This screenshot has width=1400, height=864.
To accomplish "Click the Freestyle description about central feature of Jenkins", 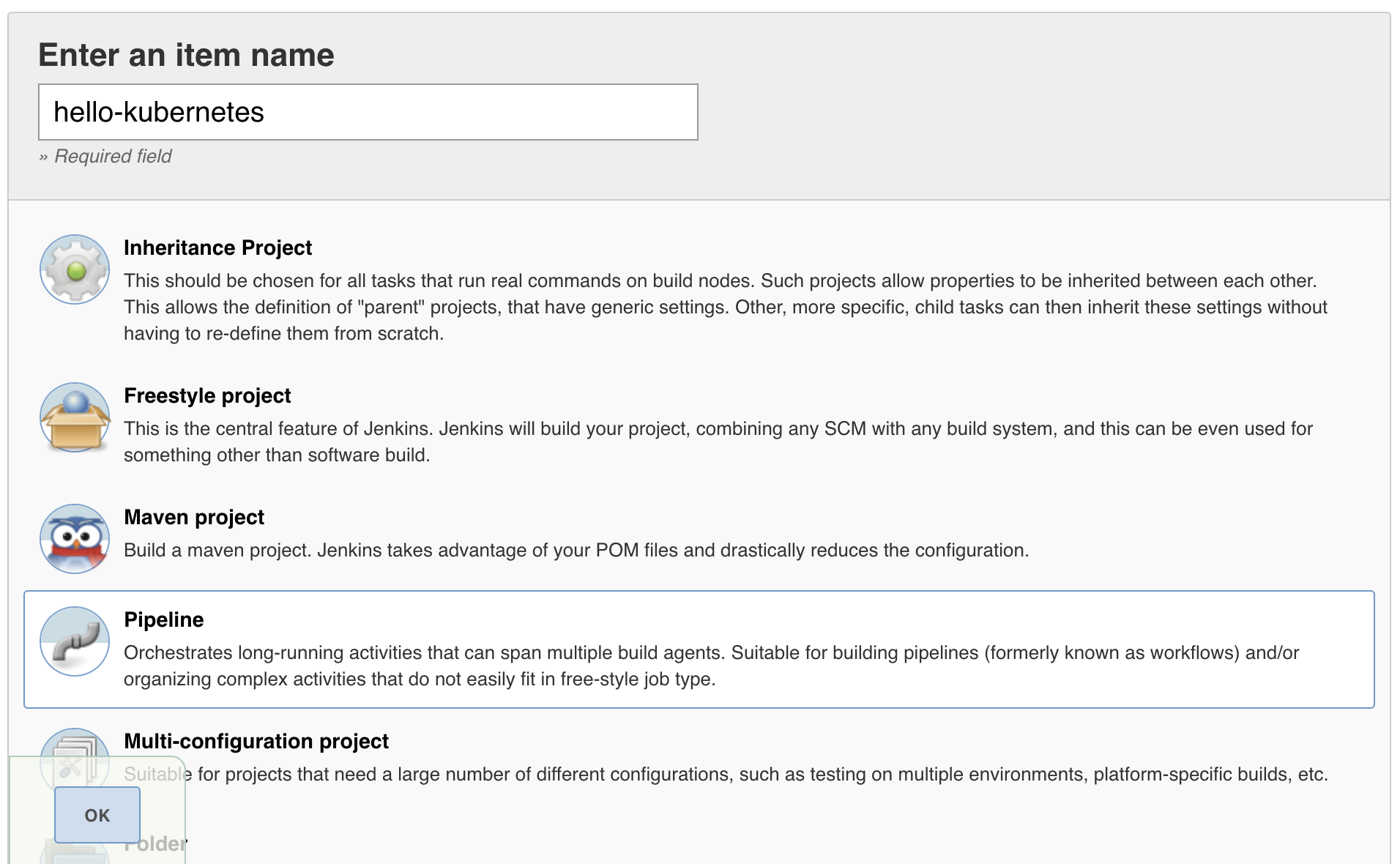I will click(x=718, y=442).
